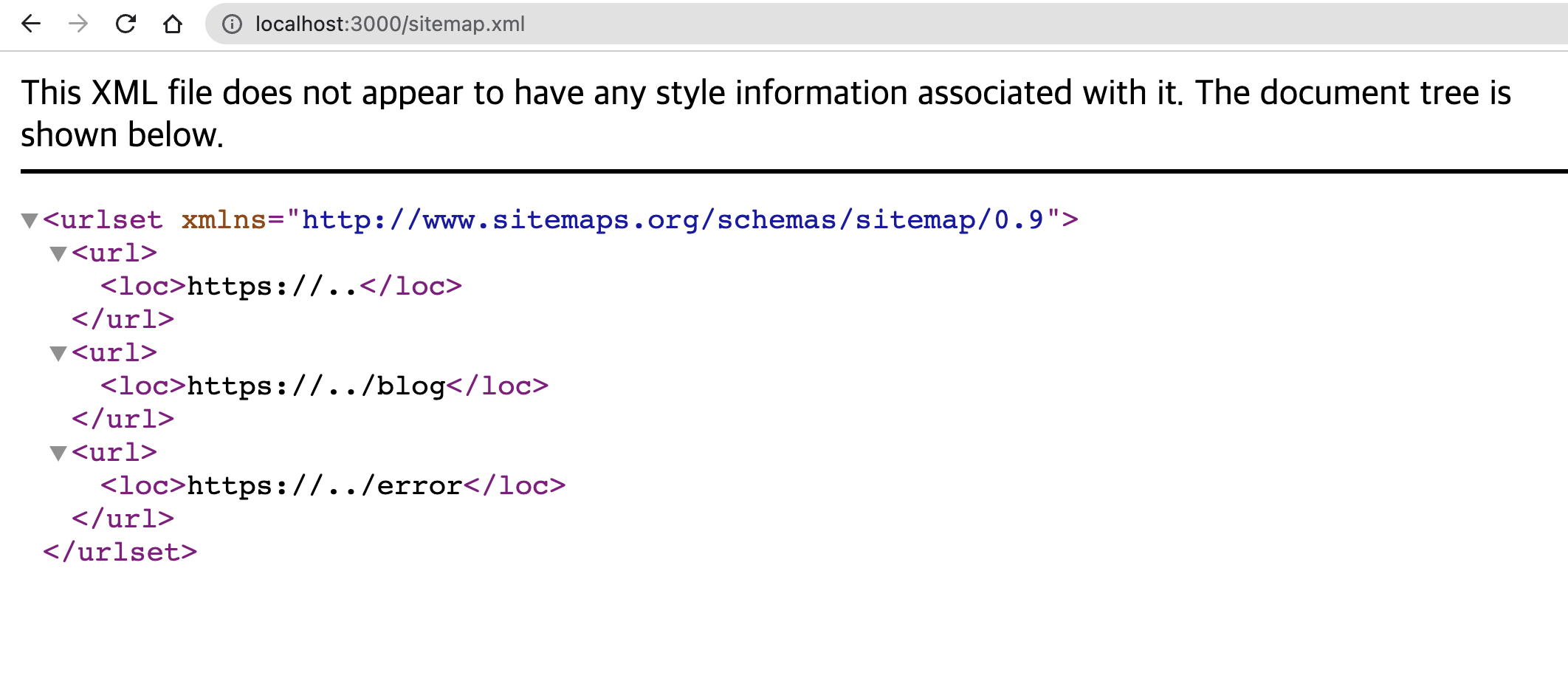Click the loc line with https://../blog
Screen dimensions: 1568x684
coord(325,386)
